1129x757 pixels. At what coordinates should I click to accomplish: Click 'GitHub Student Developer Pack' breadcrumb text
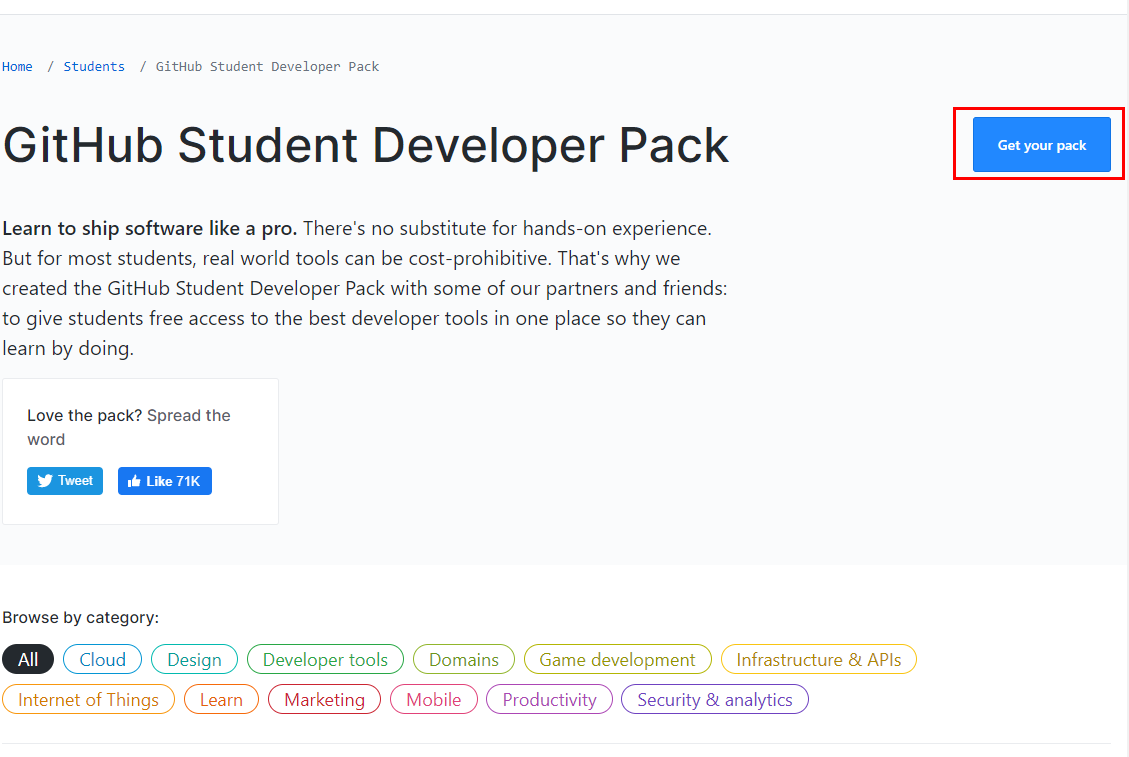267,66
